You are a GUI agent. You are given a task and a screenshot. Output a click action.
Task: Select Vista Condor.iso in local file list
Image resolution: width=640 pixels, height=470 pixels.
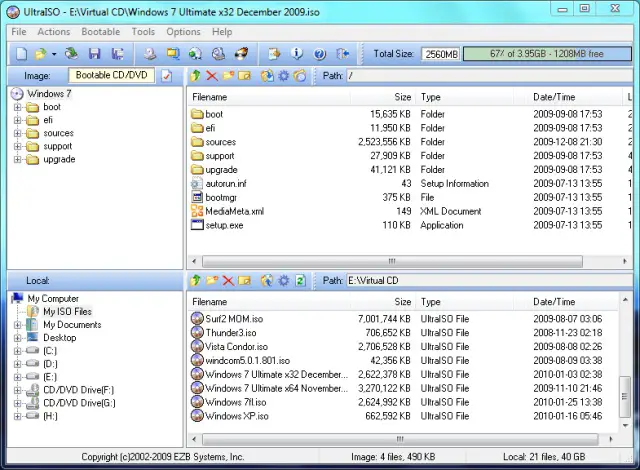[x=236, y=347]
